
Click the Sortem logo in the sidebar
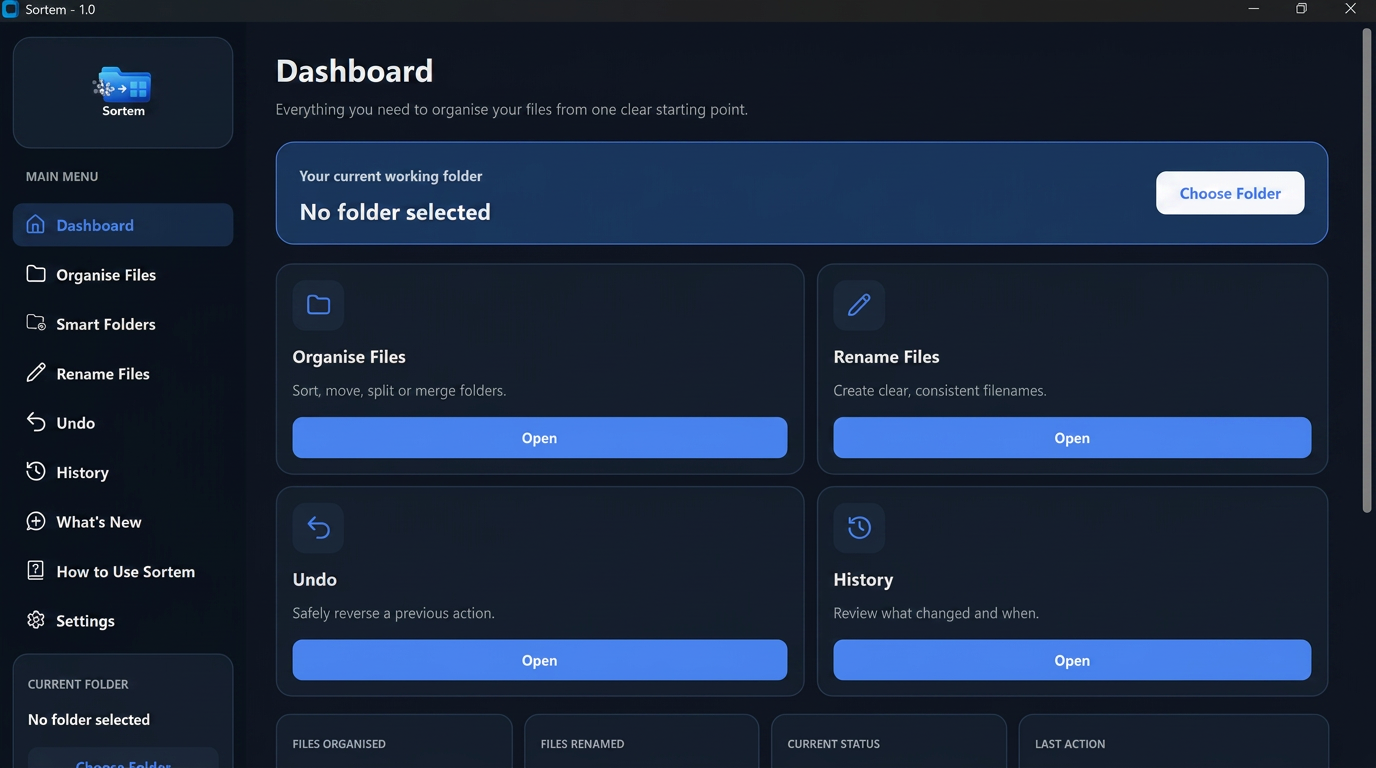123,91
